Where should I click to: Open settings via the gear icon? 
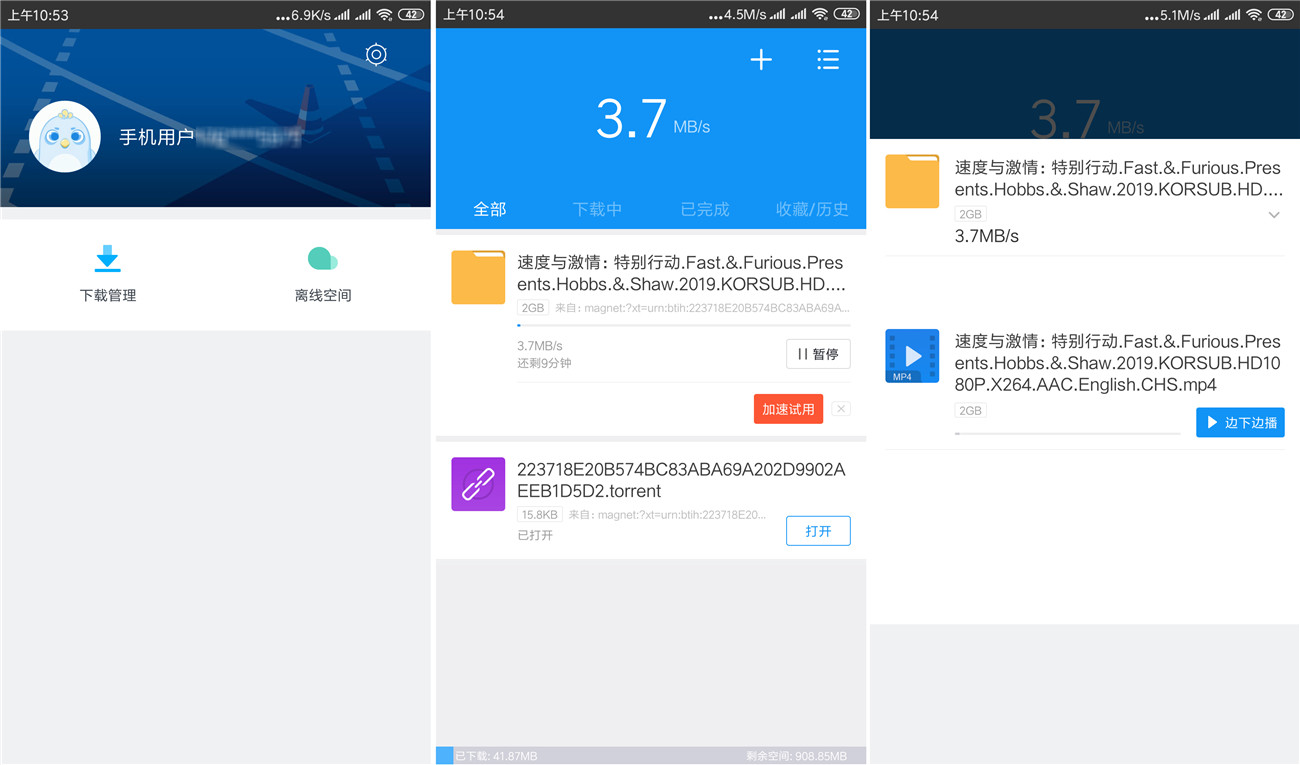point(376,55)
